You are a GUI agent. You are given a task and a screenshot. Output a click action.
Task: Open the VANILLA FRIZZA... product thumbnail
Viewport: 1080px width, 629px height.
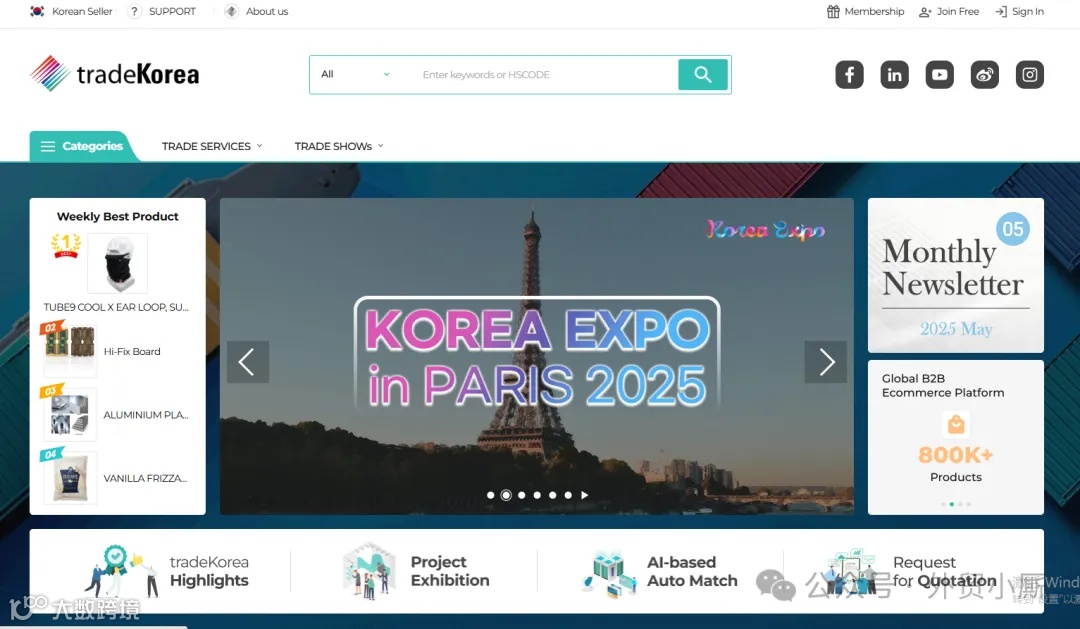pos(70,478)
